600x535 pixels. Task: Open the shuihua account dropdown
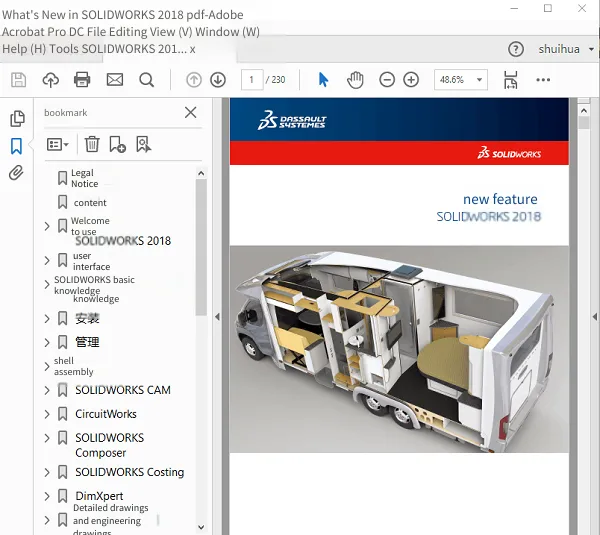pos(566,49)
